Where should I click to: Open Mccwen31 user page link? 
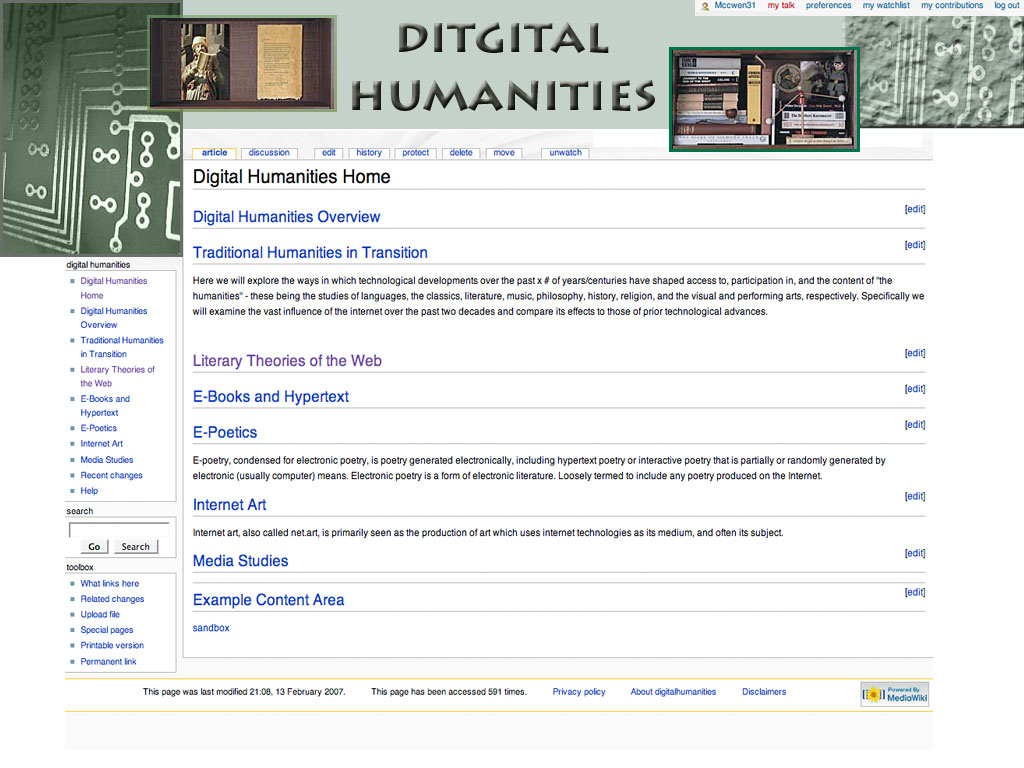tap(735, 5)
